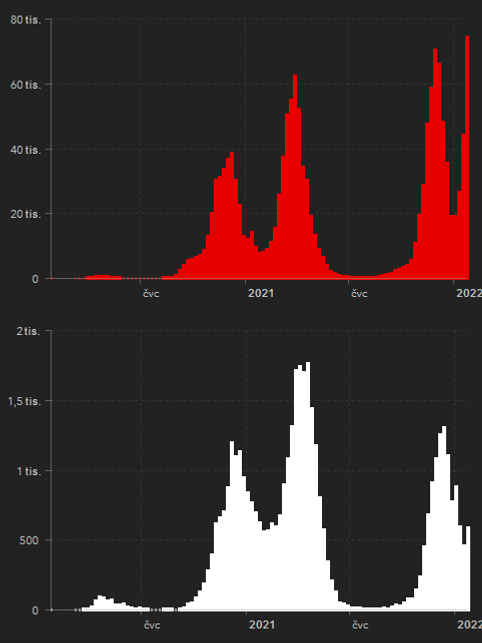Click the white peak bar before 2022
482x643 pixels.
pos(444,518)
